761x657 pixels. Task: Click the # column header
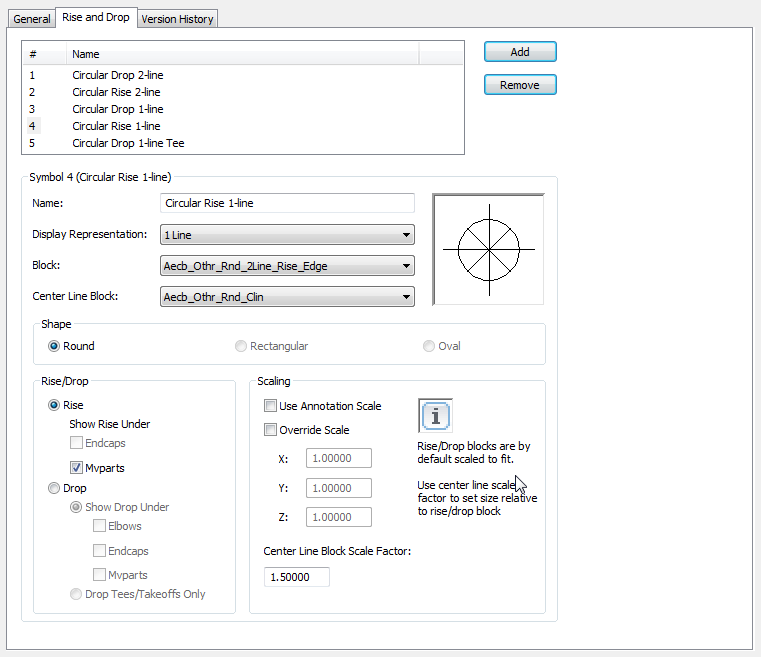tap(45, 54)
